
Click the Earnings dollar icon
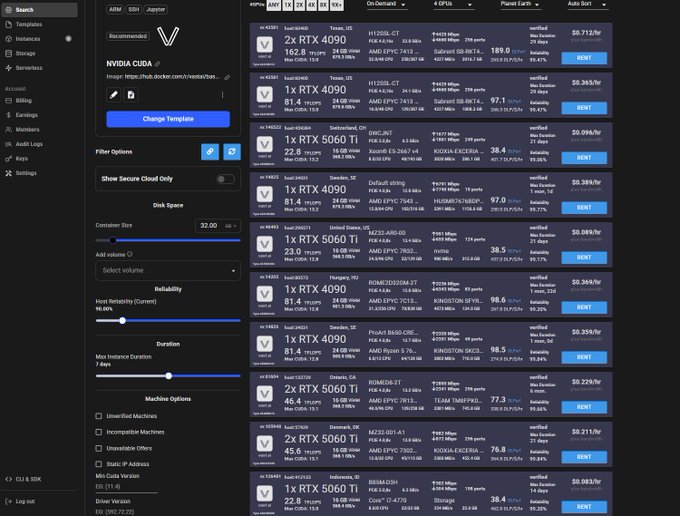8,115
